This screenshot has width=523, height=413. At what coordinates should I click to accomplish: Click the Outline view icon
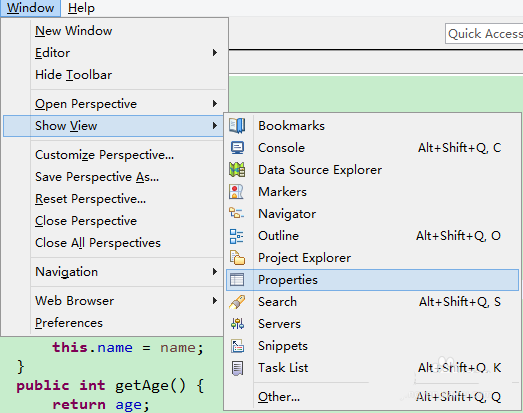tap(236, 236)
